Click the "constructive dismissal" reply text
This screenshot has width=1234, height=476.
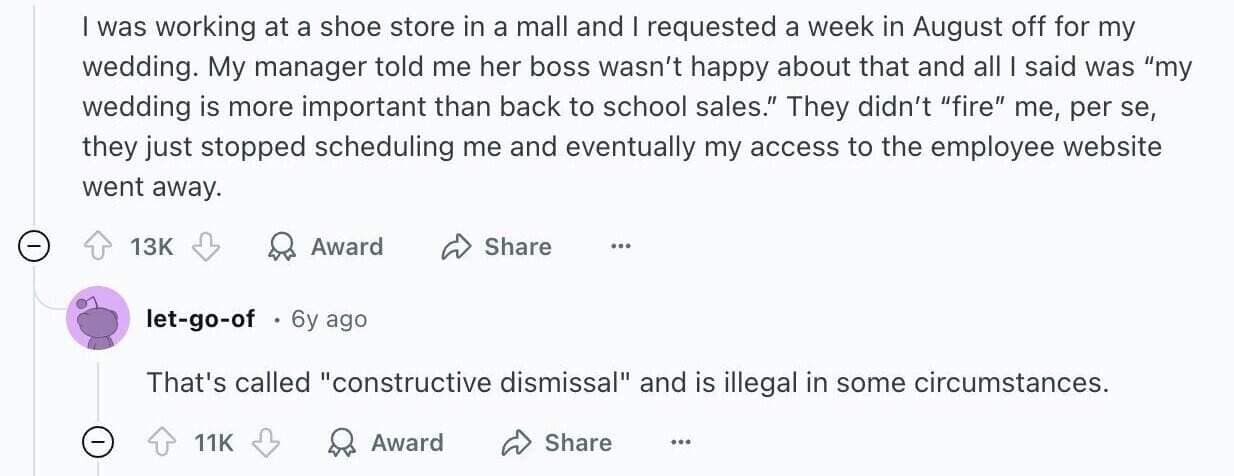coord(628,382)
